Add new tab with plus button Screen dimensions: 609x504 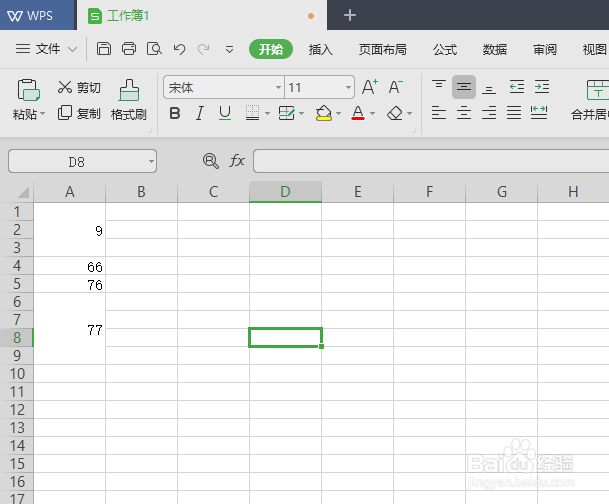tap(350, 15)
